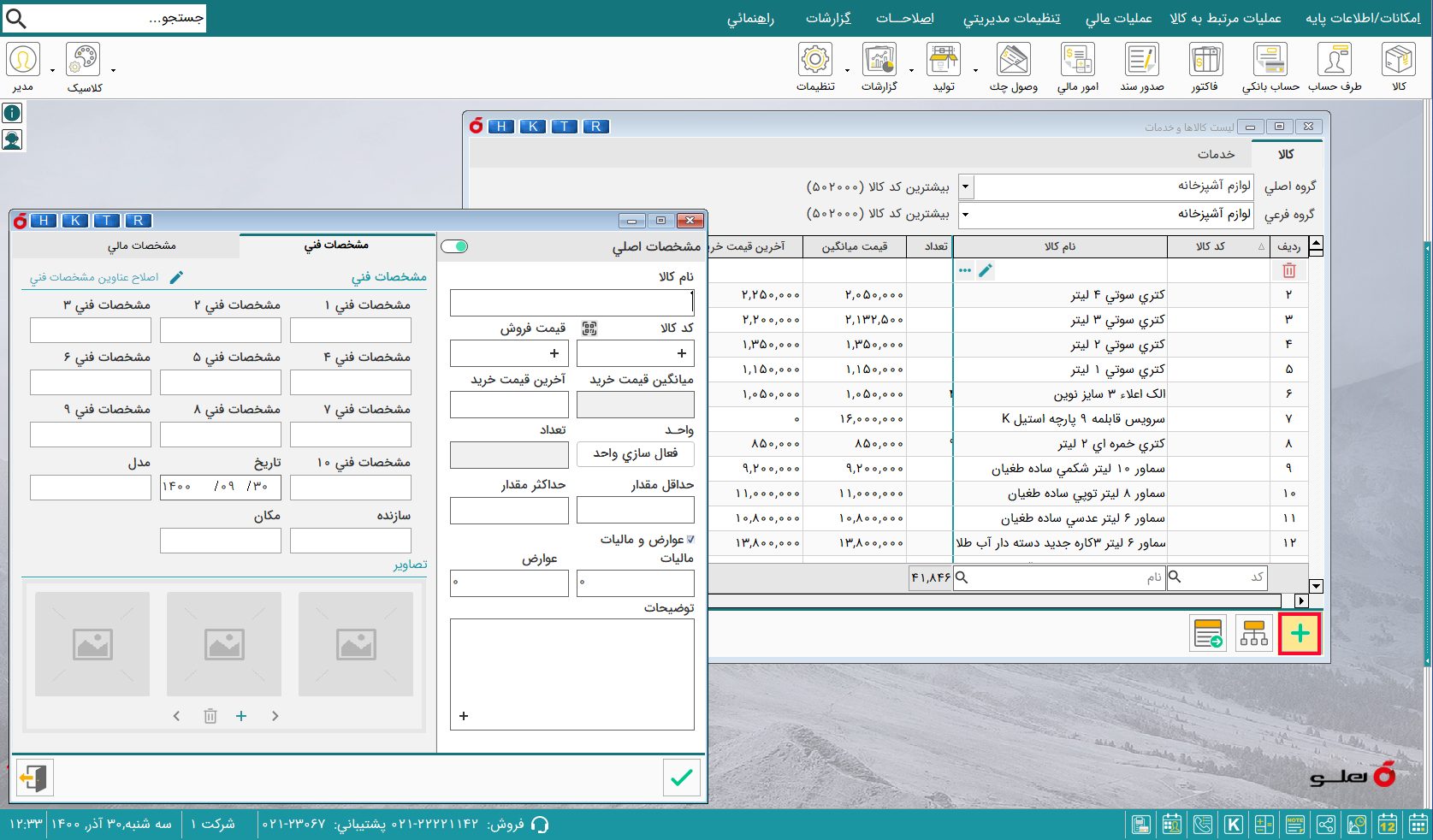Click the pencil edit icon in the goods list

click(x=986, y=269)
